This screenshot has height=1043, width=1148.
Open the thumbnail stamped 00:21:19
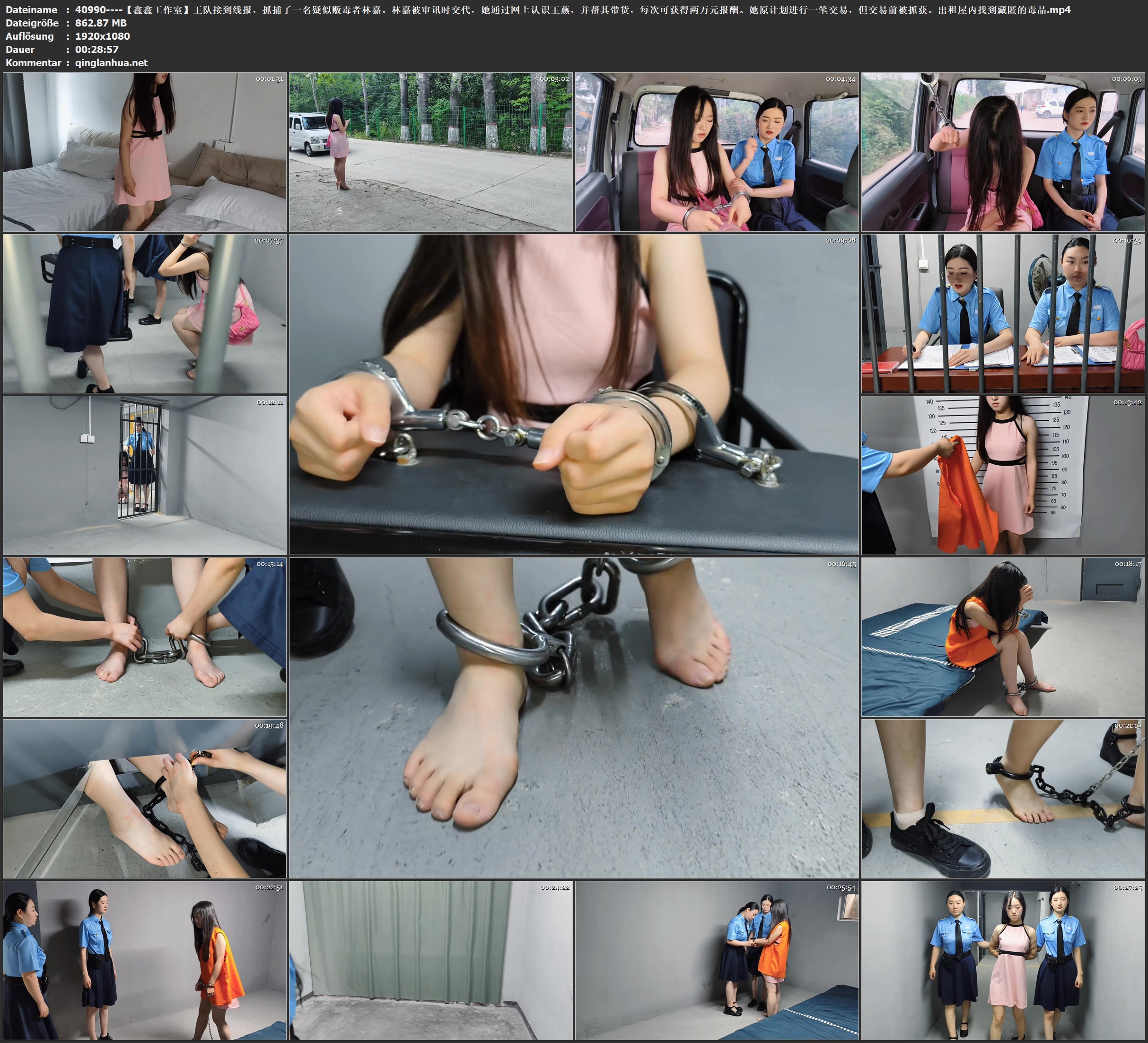1003,799
